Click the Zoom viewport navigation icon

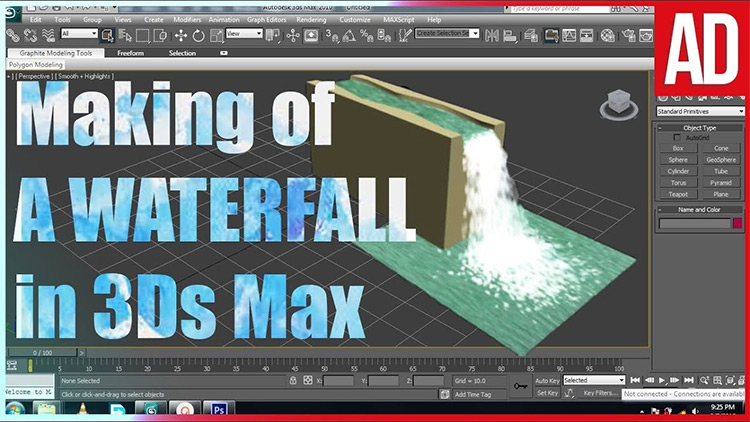pos(705,380)
